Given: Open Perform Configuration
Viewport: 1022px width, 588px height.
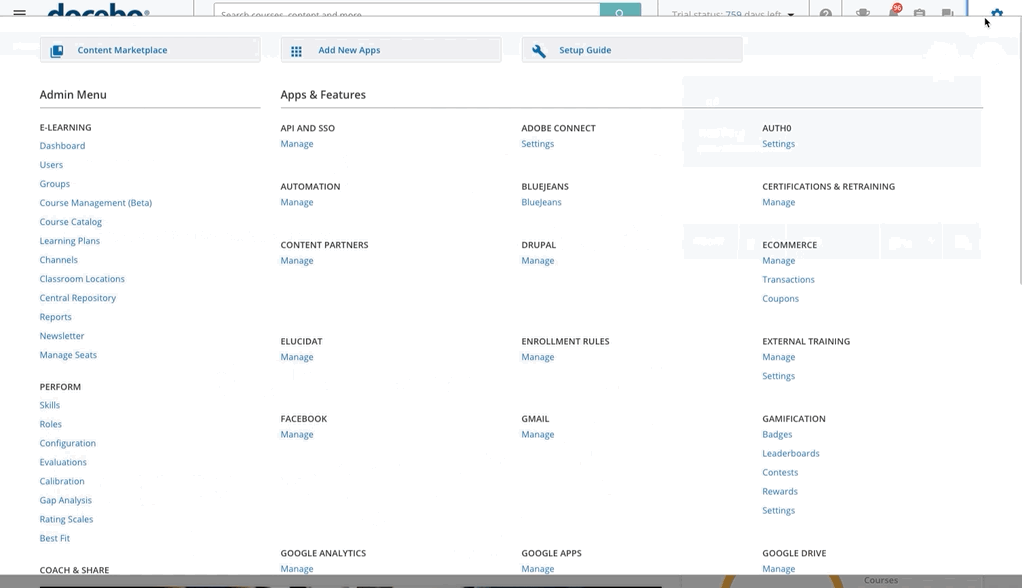Looking at the screenshot, I should click(x=68, y=443).
